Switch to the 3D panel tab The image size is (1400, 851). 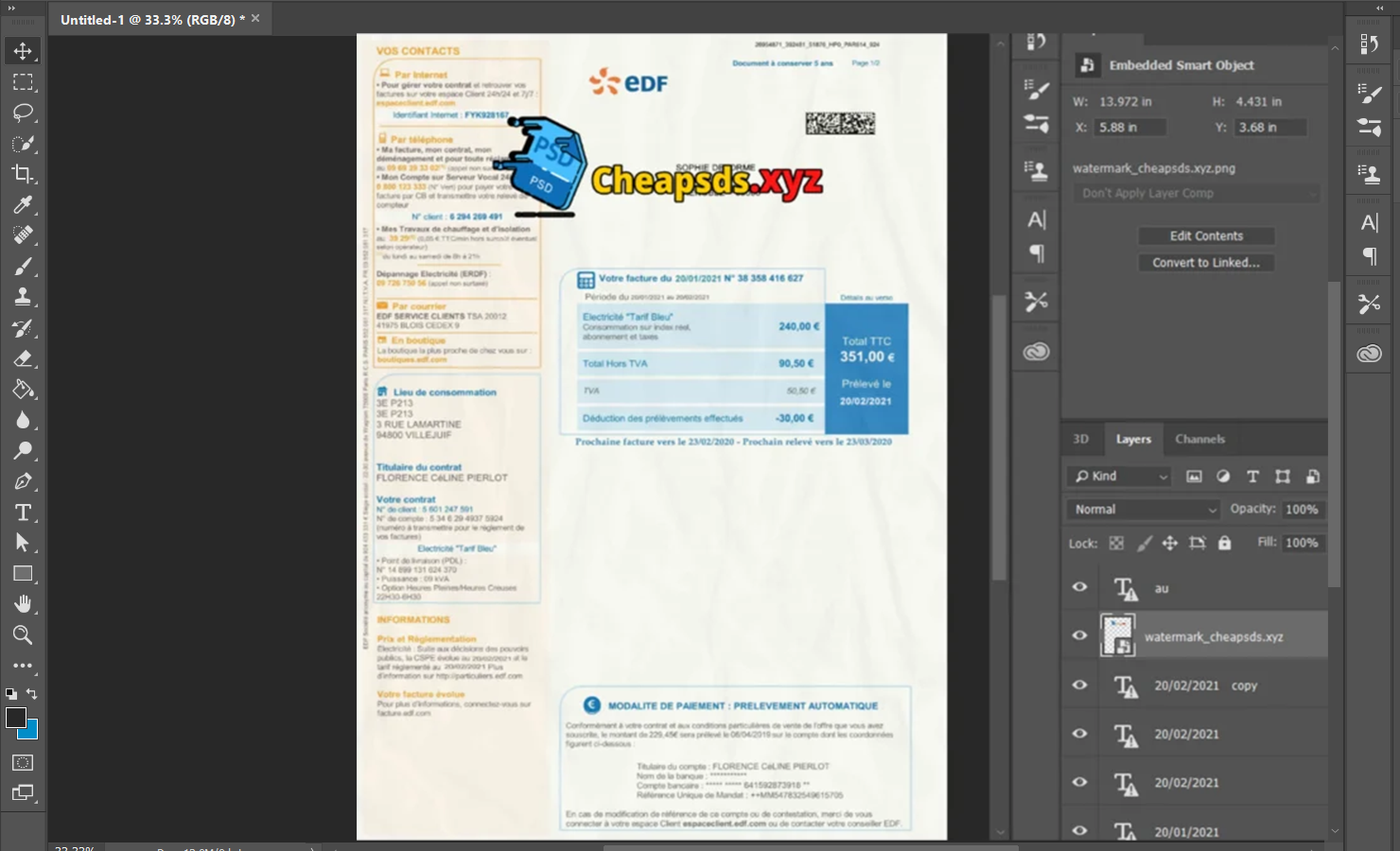[1080, 440]
